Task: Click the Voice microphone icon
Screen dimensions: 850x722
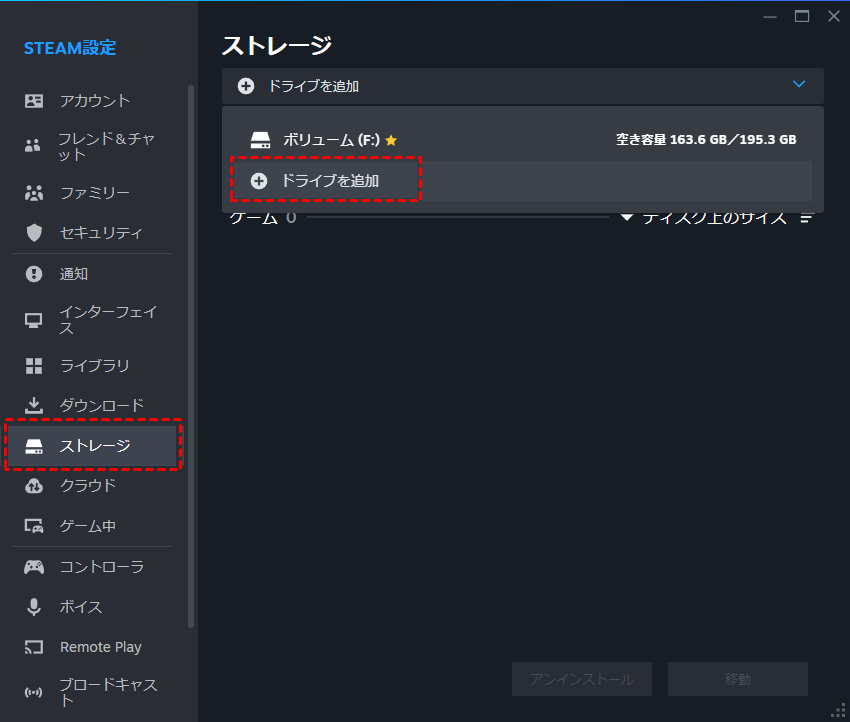Action: point(34,607)
